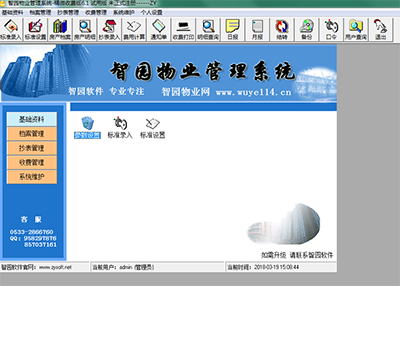400x363 pixels.
Task: Select the recycle-bin icon in main panel
Action: [x=87, y=123]
